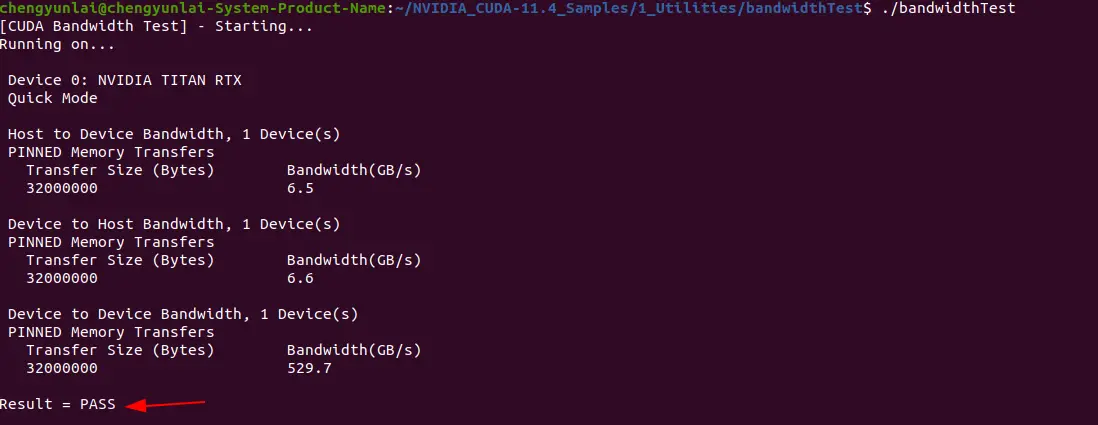
Task: Click the "[CUDA Bandwidth Test] - Starting..." line
Action: coord(156,26)
